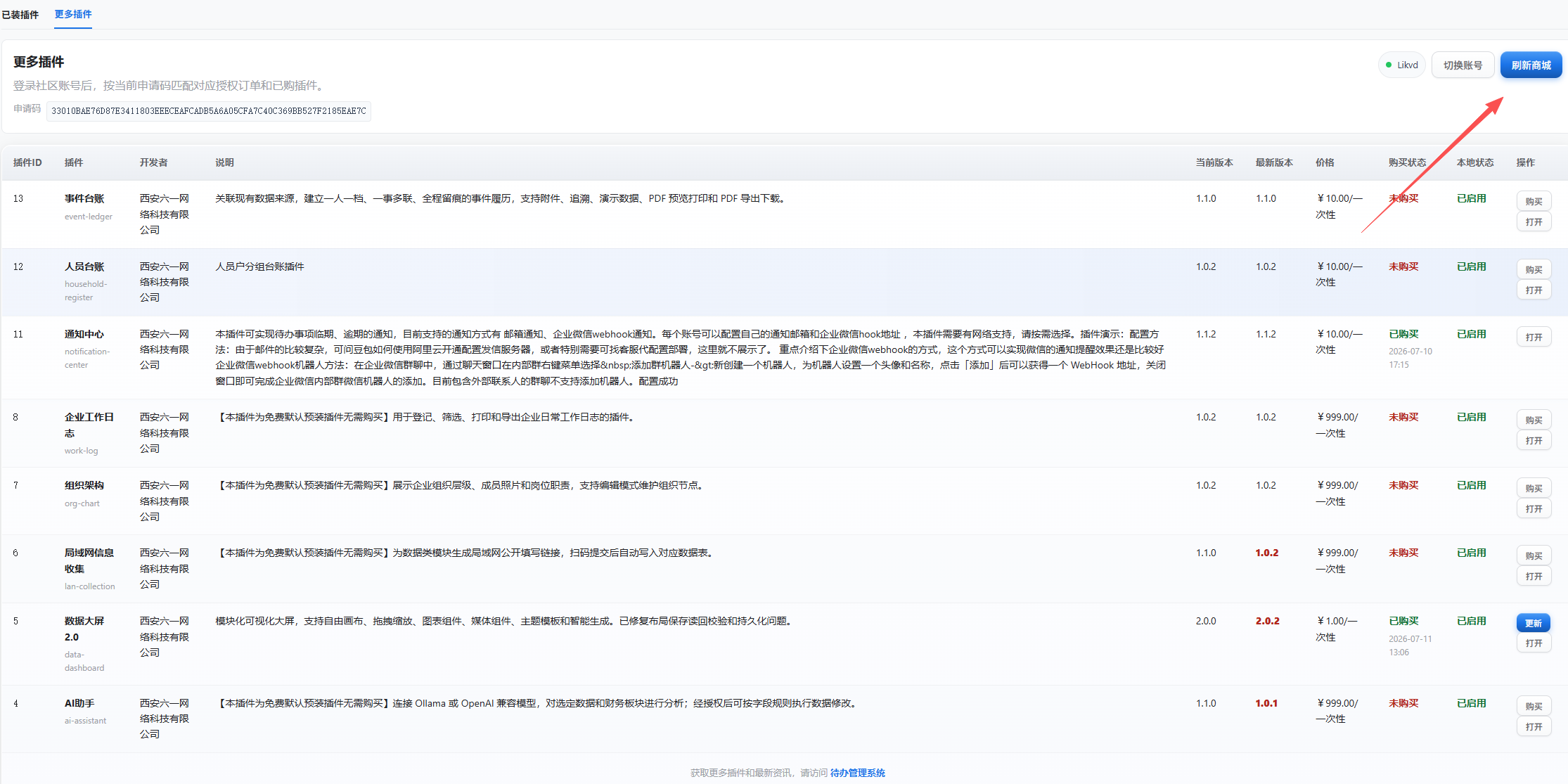Open the AI助手 plugin
This screenshot has width=1568, height=784.
point(1534,726)
